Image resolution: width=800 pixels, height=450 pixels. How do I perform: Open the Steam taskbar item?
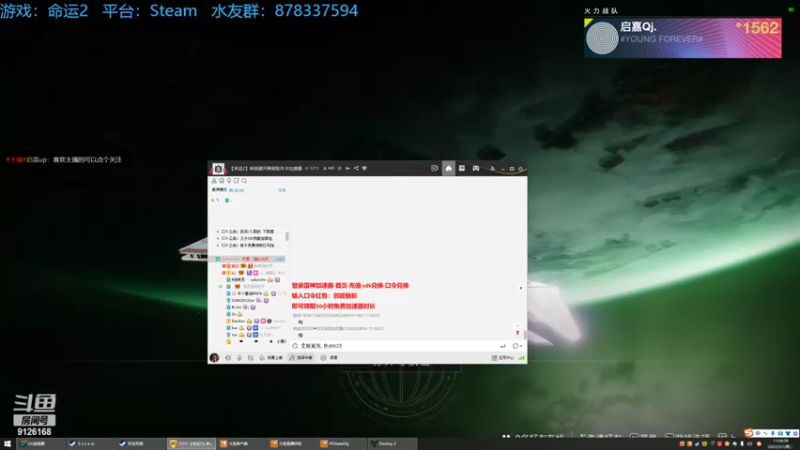pyautogui.click(x=90, y=444)
